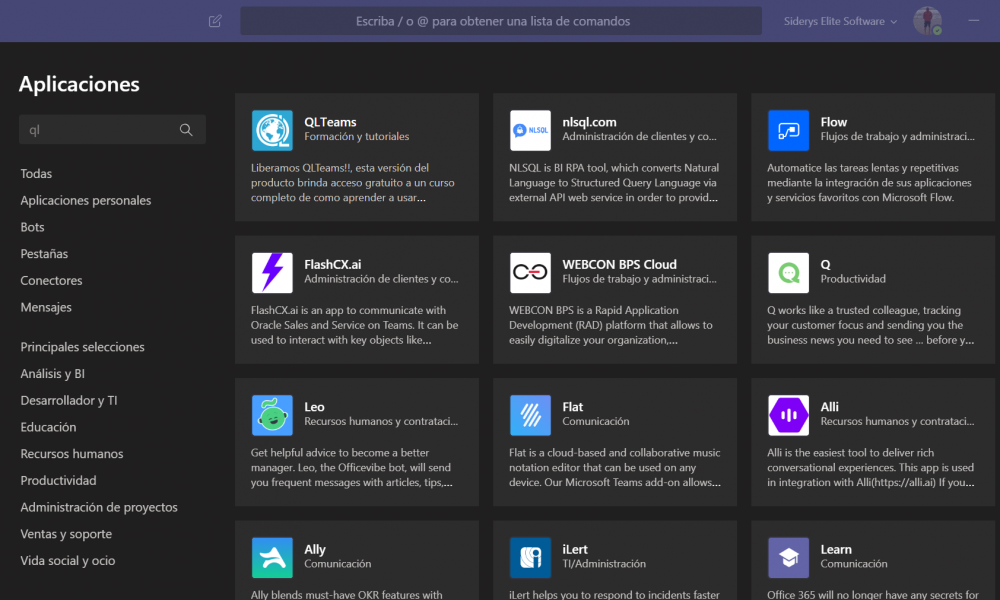The height and width of the screenshot is (600, 1000).
Task: Open the nlsql.com app icon
Action: 530,130
